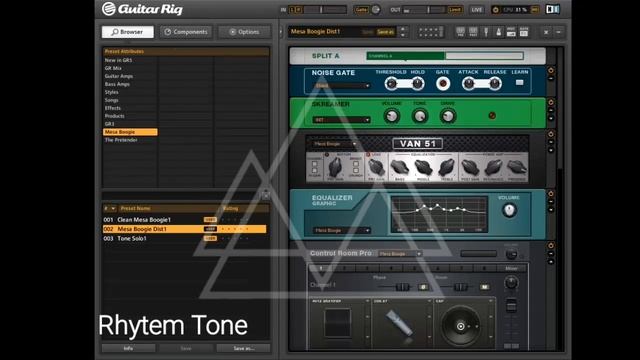Select the Mesa Boogie attribute
This screenshot has width=640, height=360.
click(130, 132)
